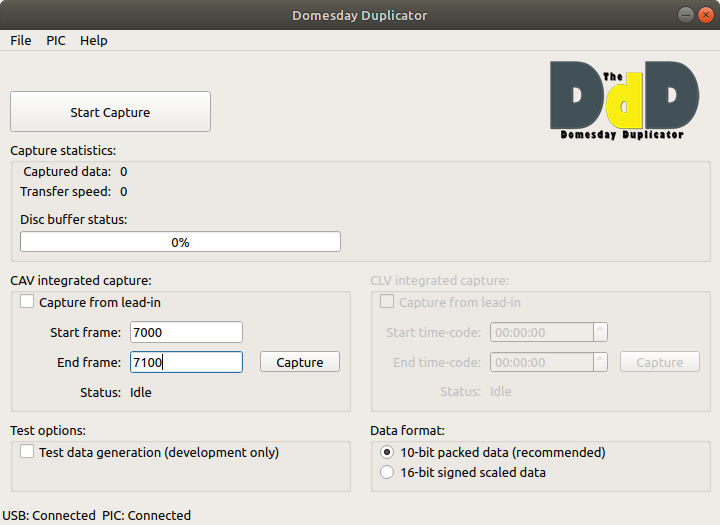Select 16-bit signed scaled data option
The width and height of the screenshot is (720, 525).
tap(387, 472)
